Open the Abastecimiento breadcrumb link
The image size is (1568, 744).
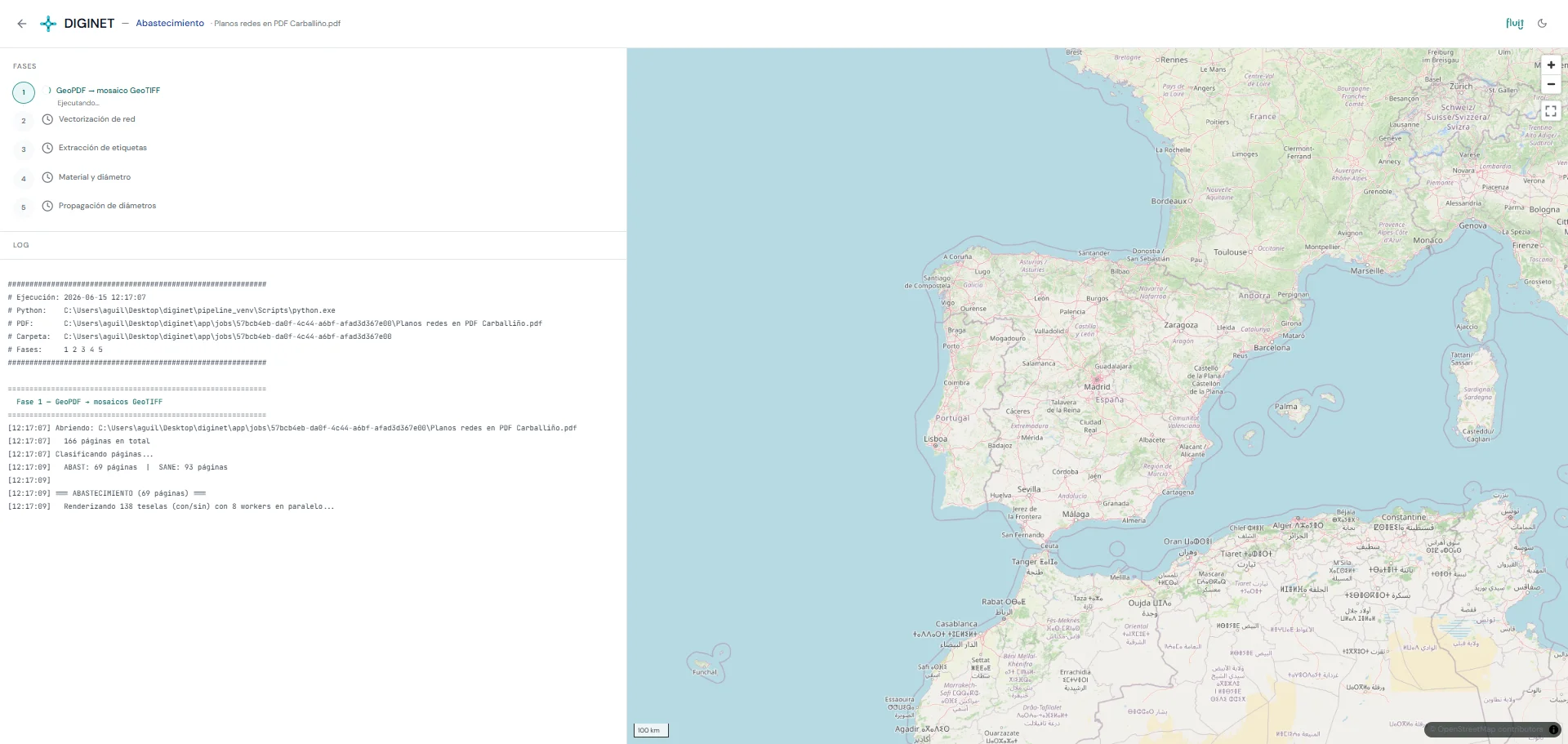tap(170, 24)
